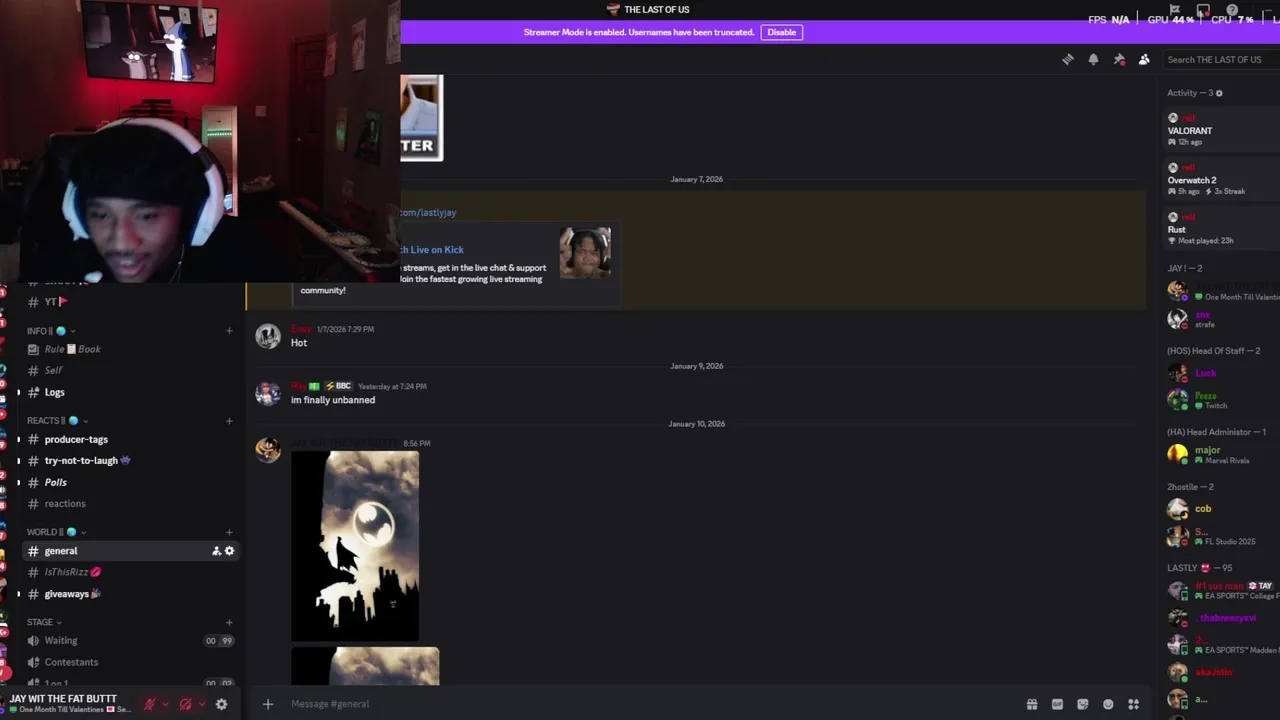Viewport: 1280px width, 720px height.
Task: Open microphone input options dropdown
Action: [x=165, y=704]
